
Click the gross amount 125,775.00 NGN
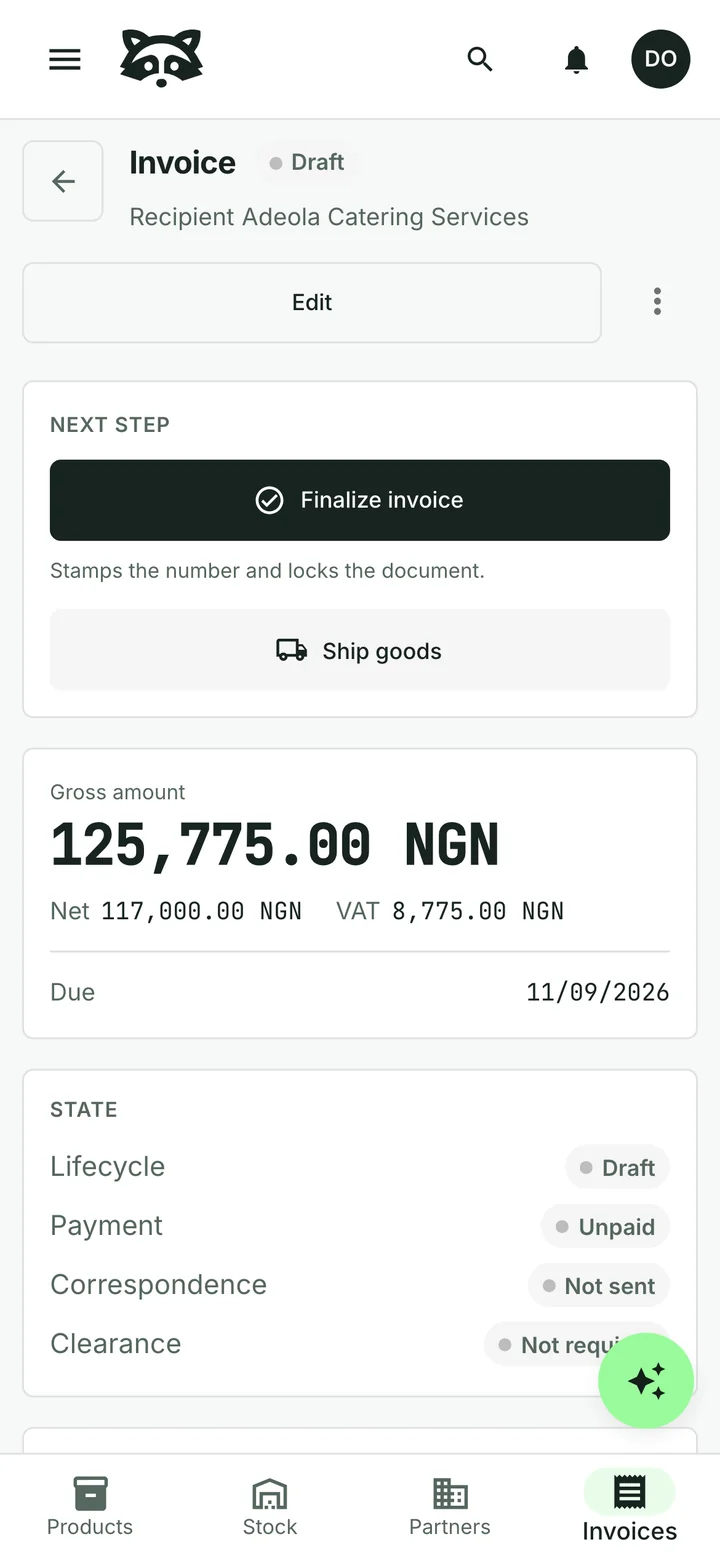pyautogui.click(x=275, y=845)
